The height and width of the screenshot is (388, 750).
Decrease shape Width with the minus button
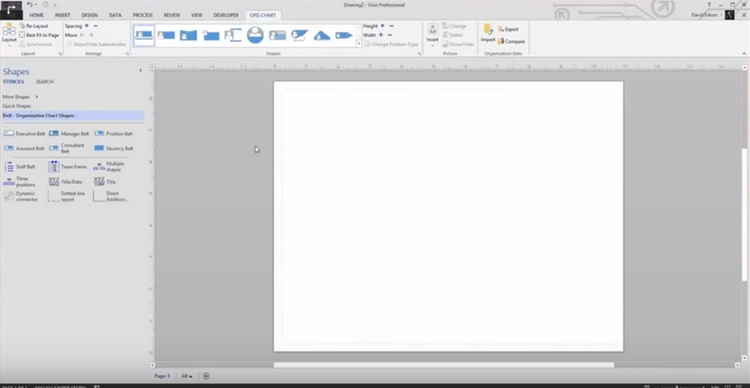click(389, 35)
